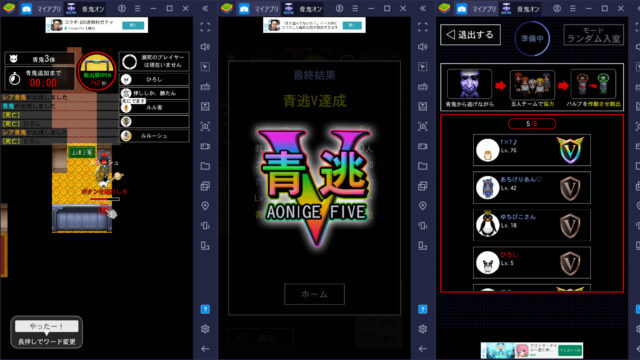Toggle fullscreen in the middle BlueStacks window sidebar

(423, 27)
